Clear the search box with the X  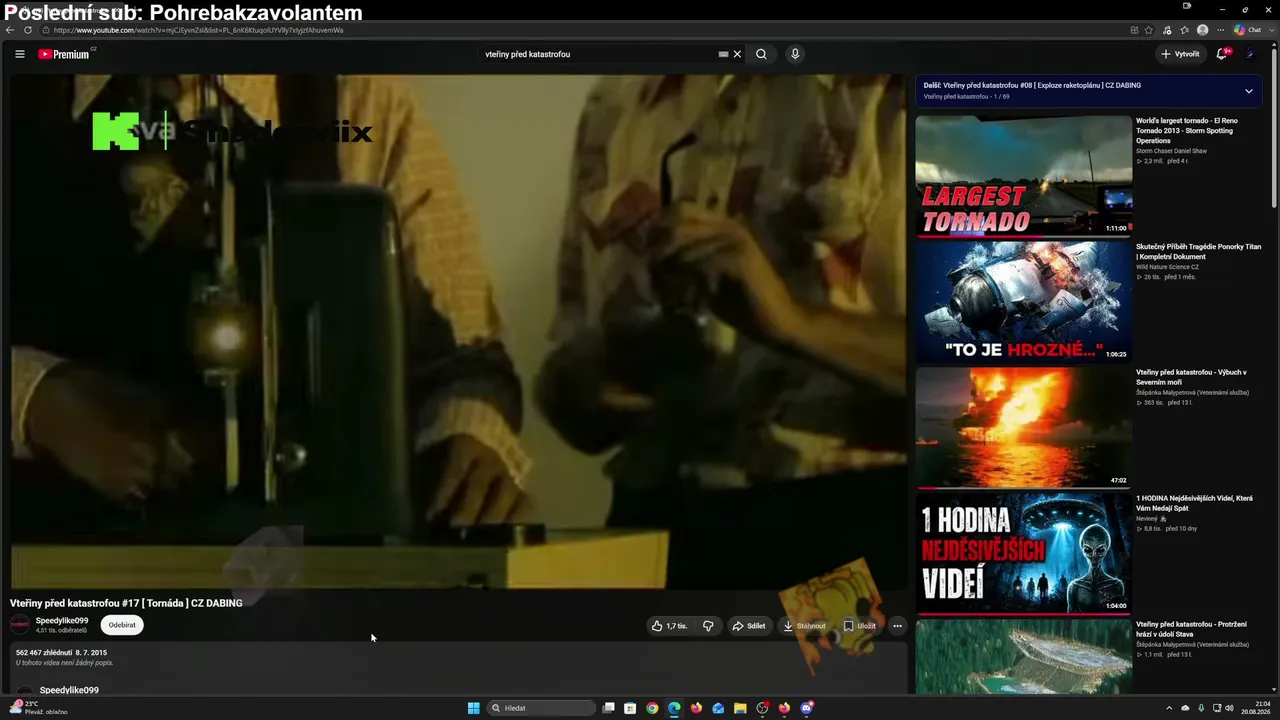tap(737, 54)
